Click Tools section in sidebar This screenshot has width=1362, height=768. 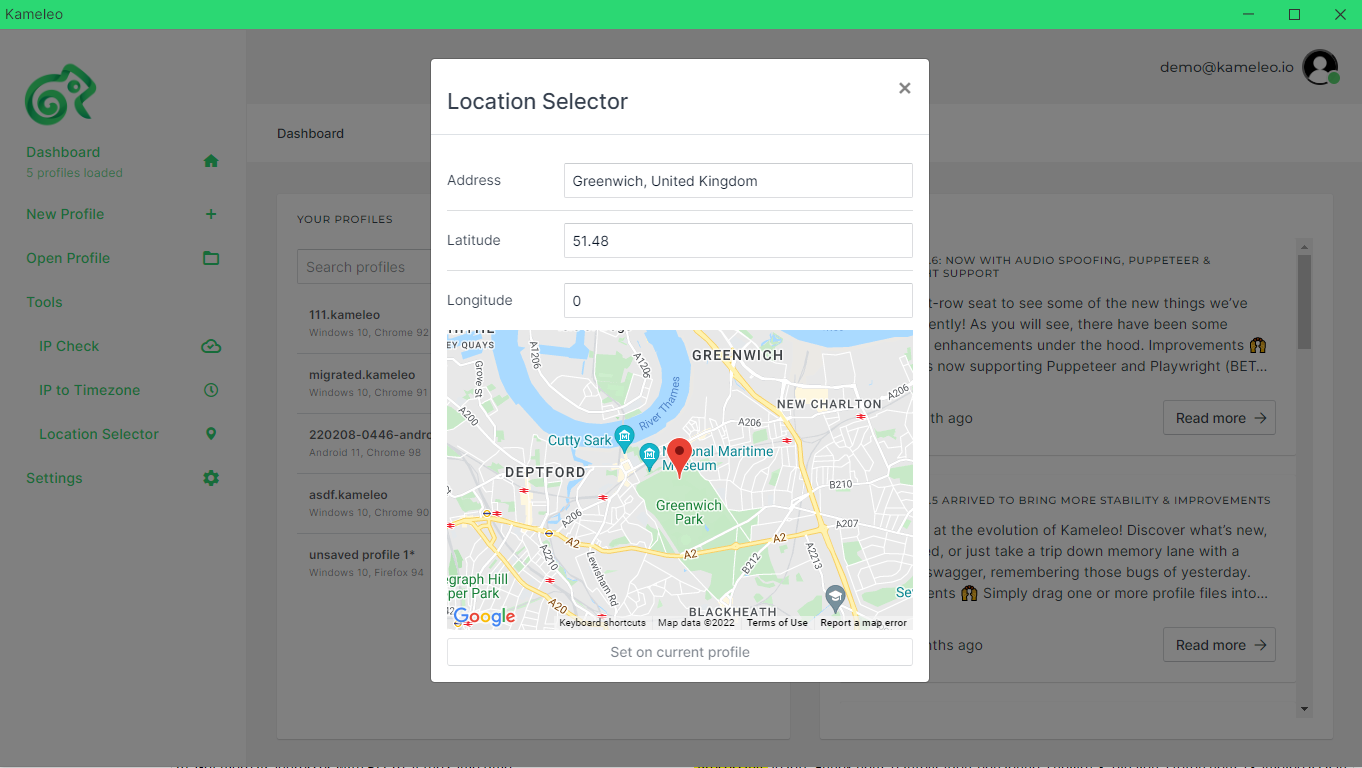pos(44,302)
